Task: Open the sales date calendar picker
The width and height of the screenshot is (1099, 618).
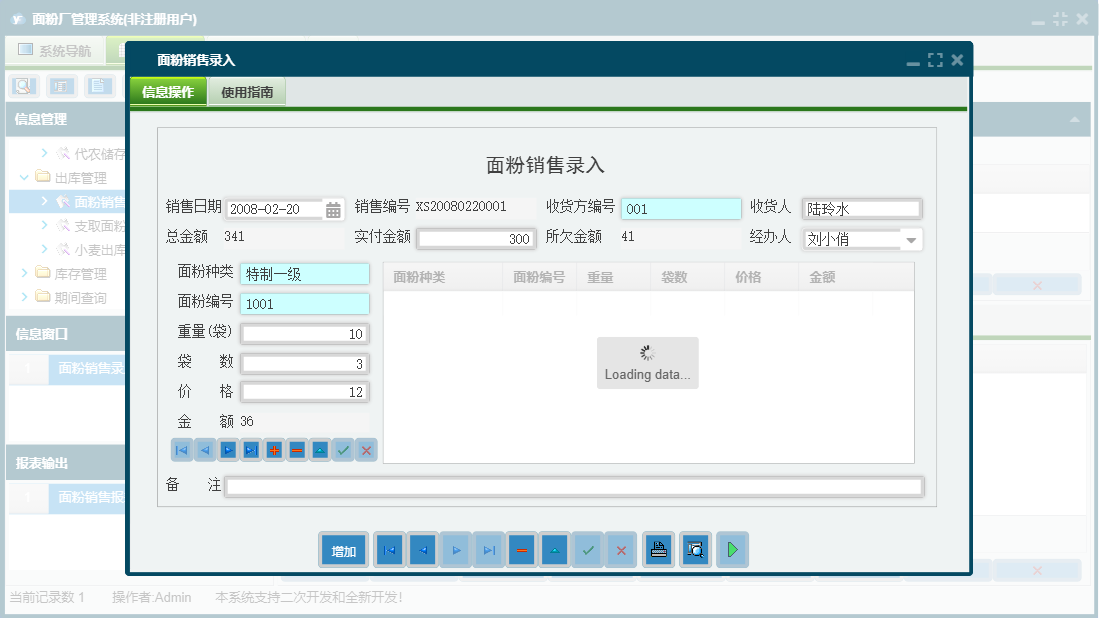Action: tap(332, 208)
